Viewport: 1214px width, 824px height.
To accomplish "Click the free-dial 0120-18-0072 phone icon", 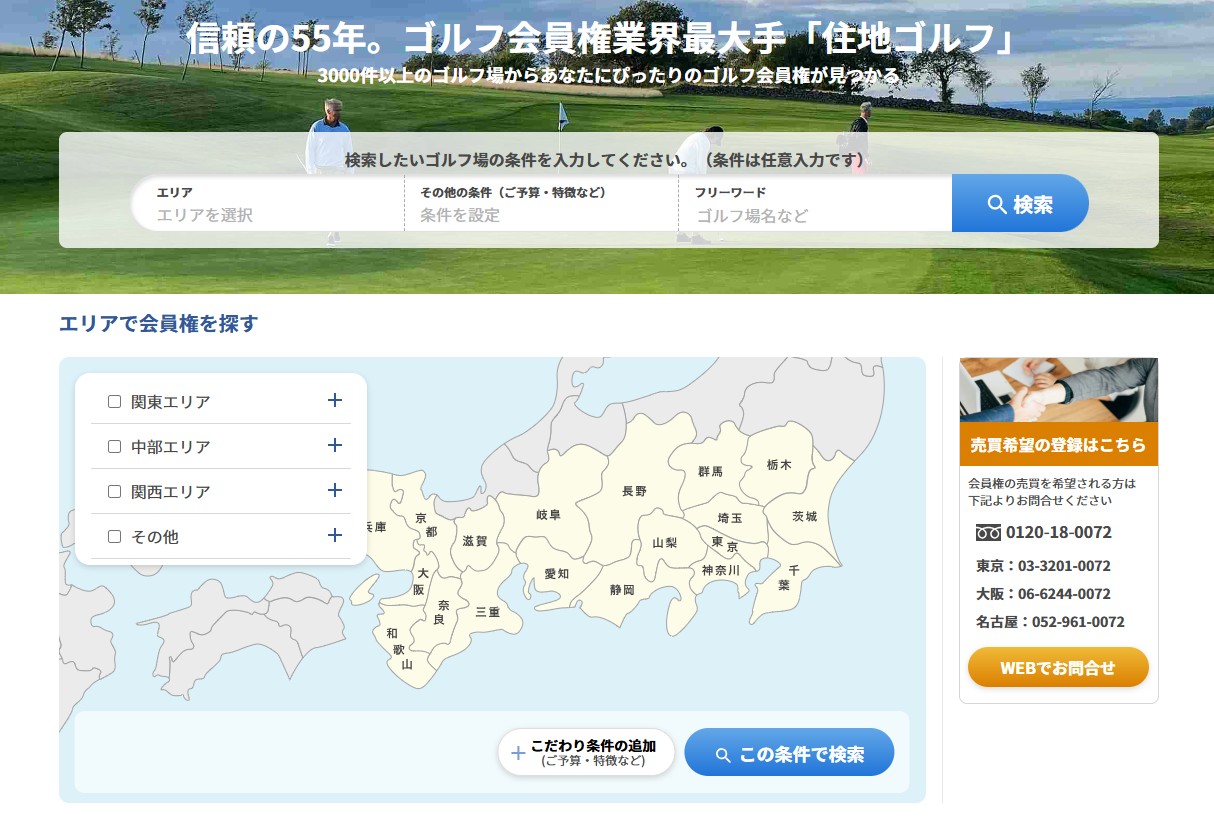I will (x=988, y=532).
